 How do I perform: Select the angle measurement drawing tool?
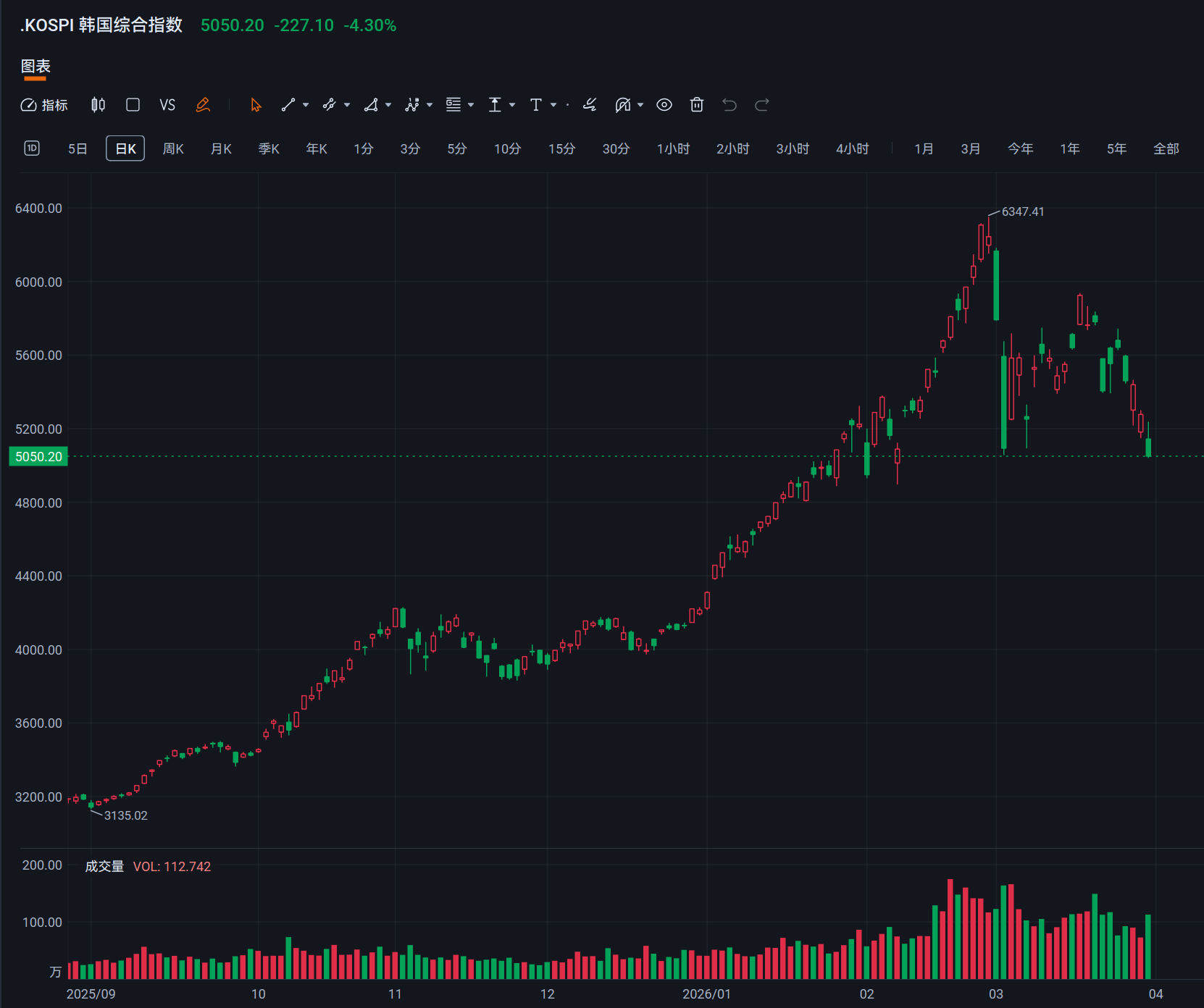point(371,105)
